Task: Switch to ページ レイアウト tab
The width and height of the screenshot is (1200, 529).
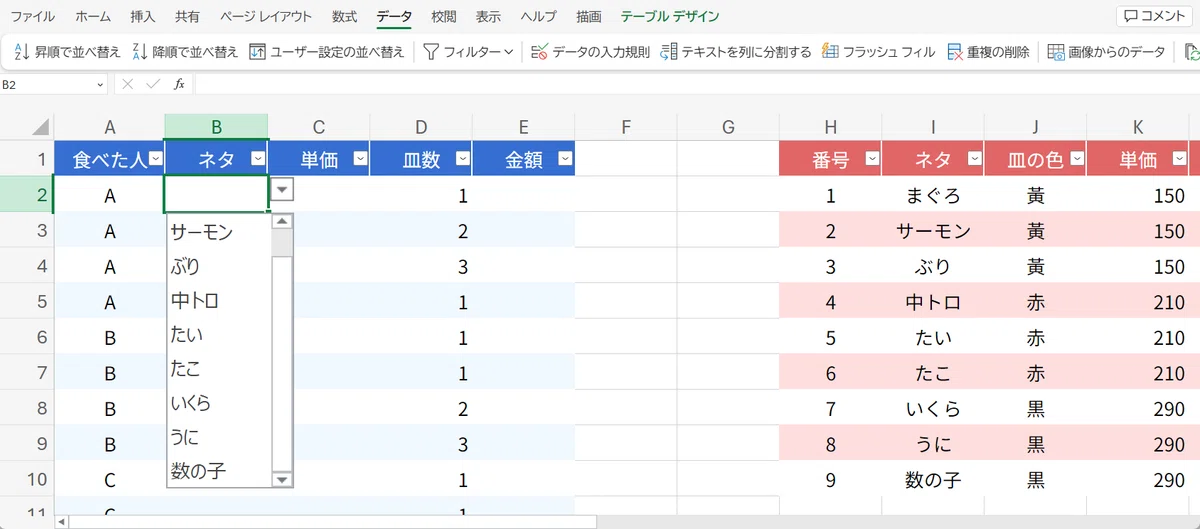Action: tap(266, 17)
